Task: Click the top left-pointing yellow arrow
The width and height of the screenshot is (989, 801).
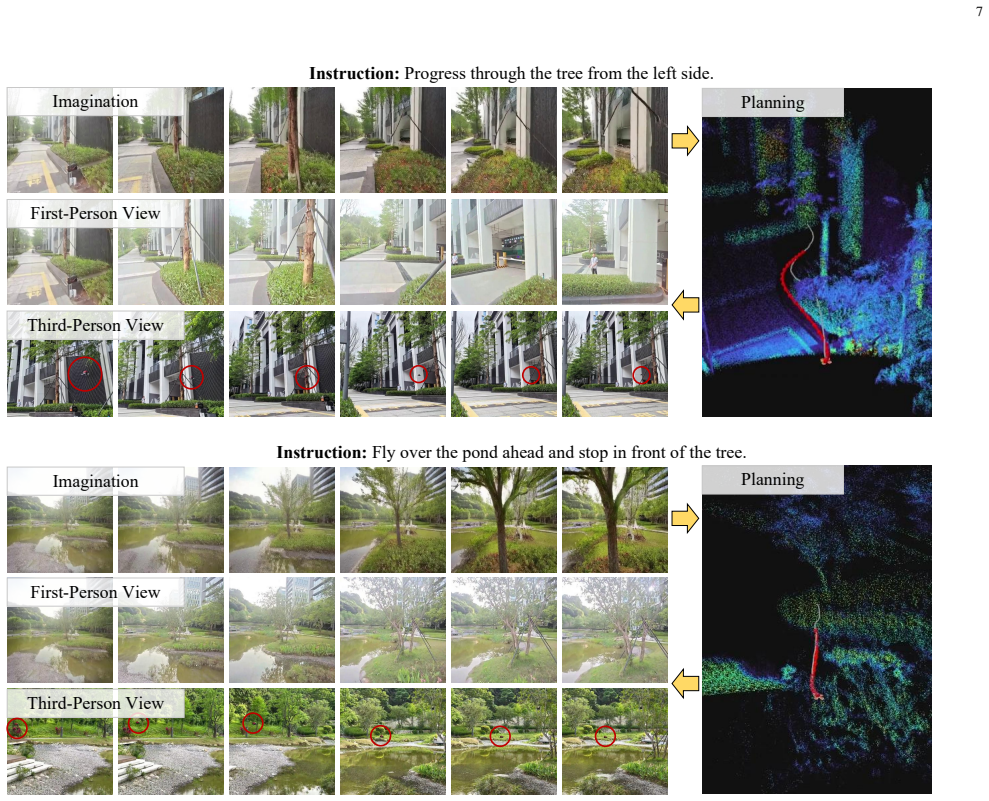Action: [686, 304]
